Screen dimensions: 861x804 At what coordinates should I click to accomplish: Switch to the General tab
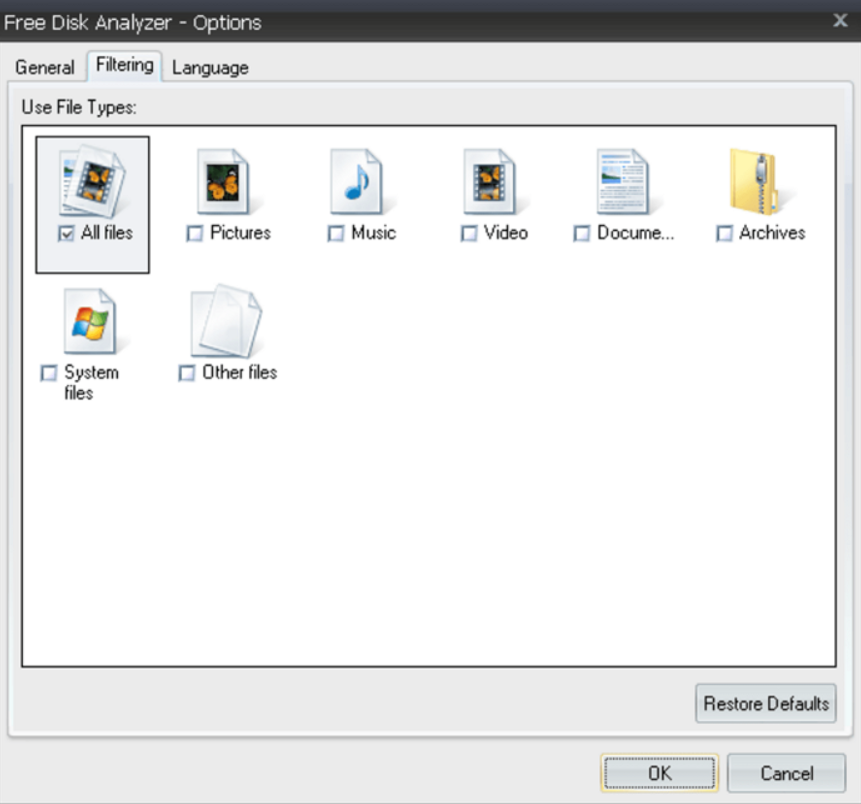click(x=44, y=67)
